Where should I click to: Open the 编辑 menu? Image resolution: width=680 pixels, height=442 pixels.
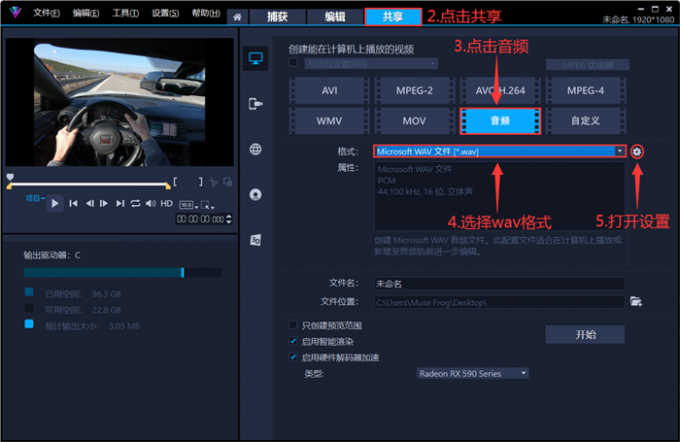click(x=85, y=13)
